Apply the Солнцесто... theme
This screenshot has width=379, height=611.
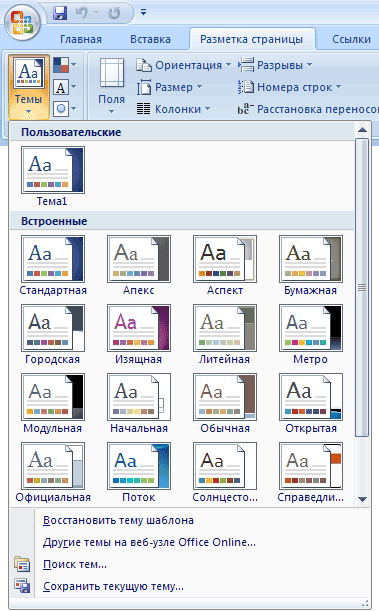[x=225, y=472]
